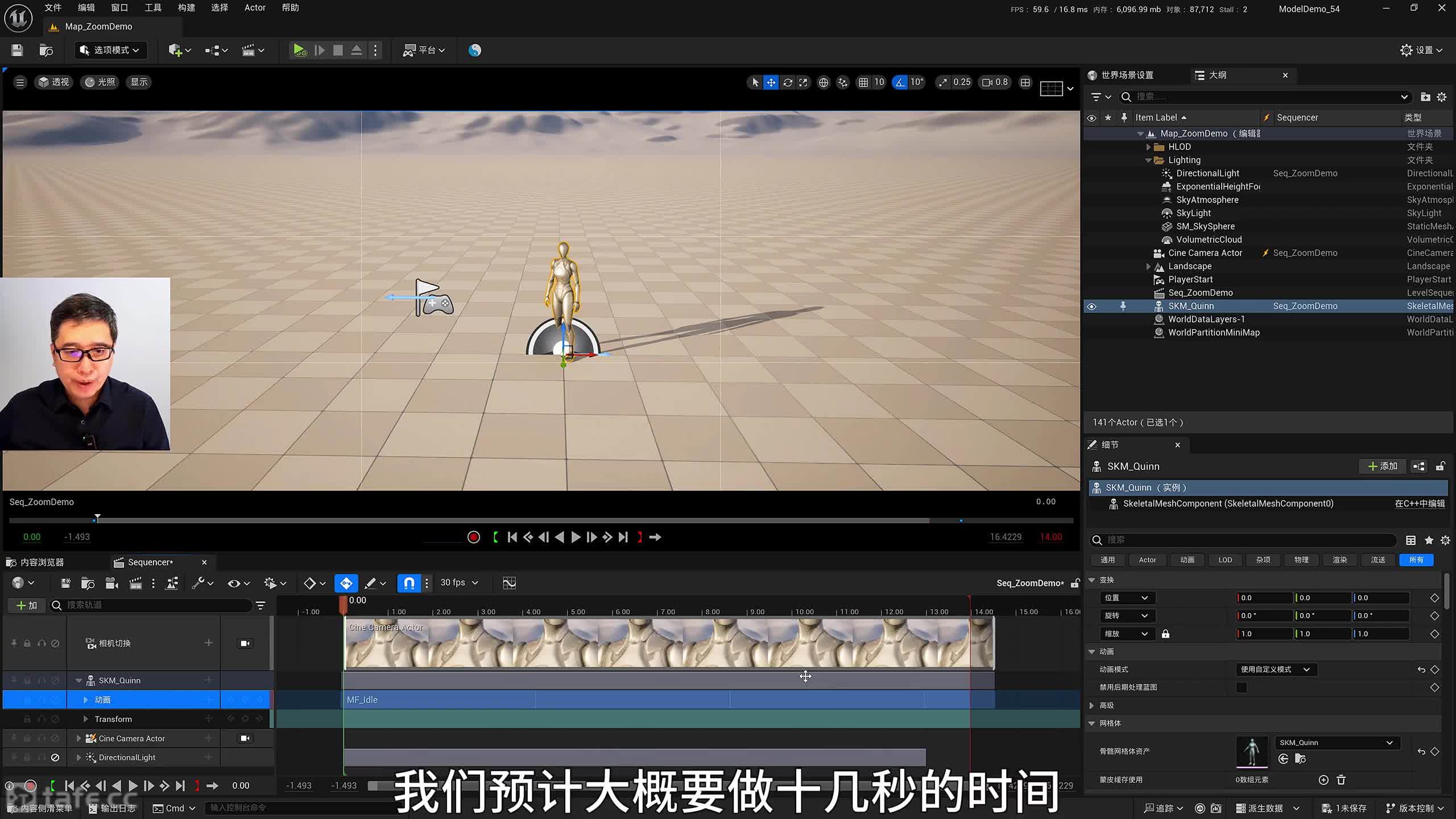Open the 构建 menu in the menu bar

tap(186, 8)
